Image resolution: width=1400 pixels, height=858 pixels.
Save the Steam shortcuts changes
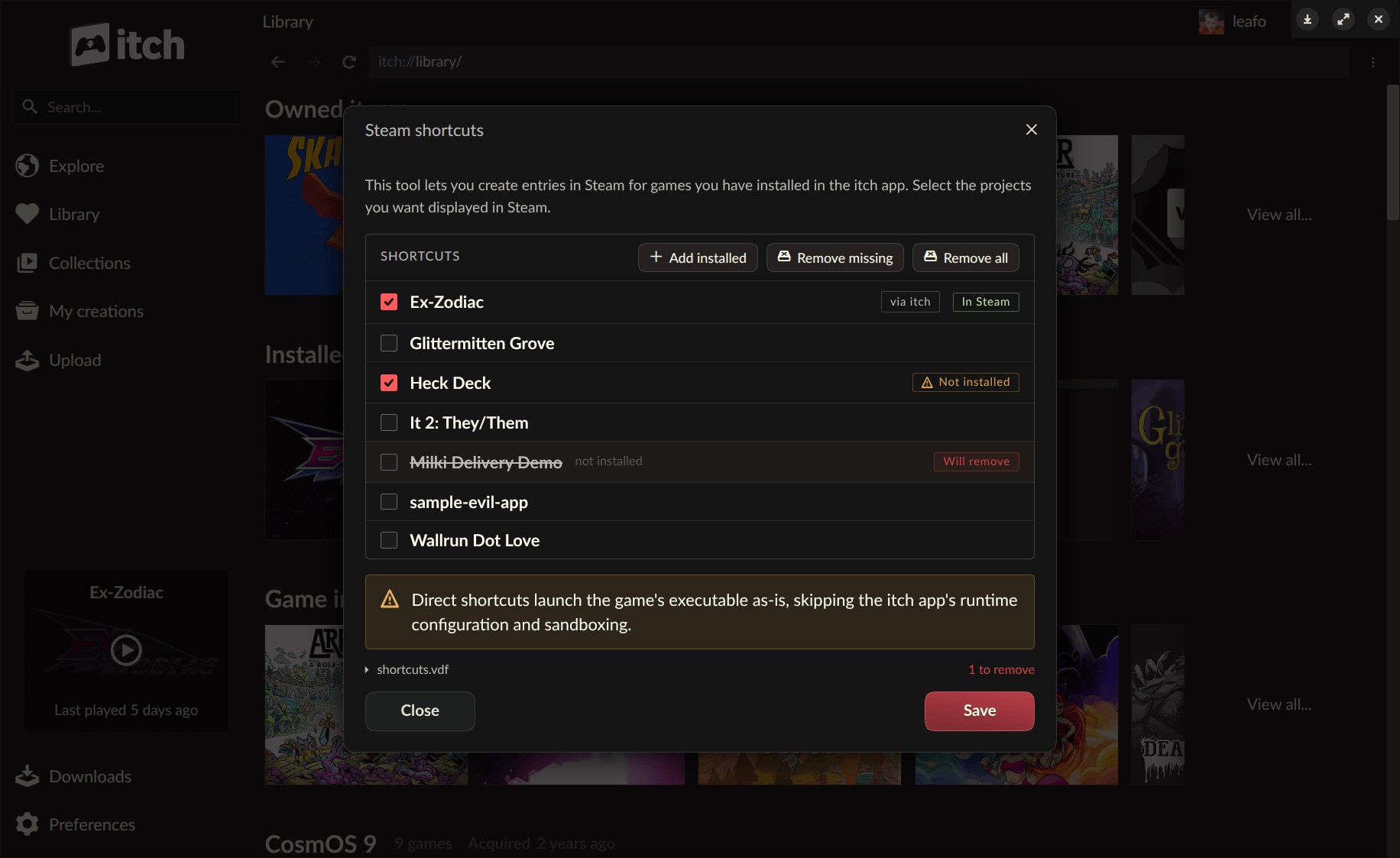tap(980, 711)
